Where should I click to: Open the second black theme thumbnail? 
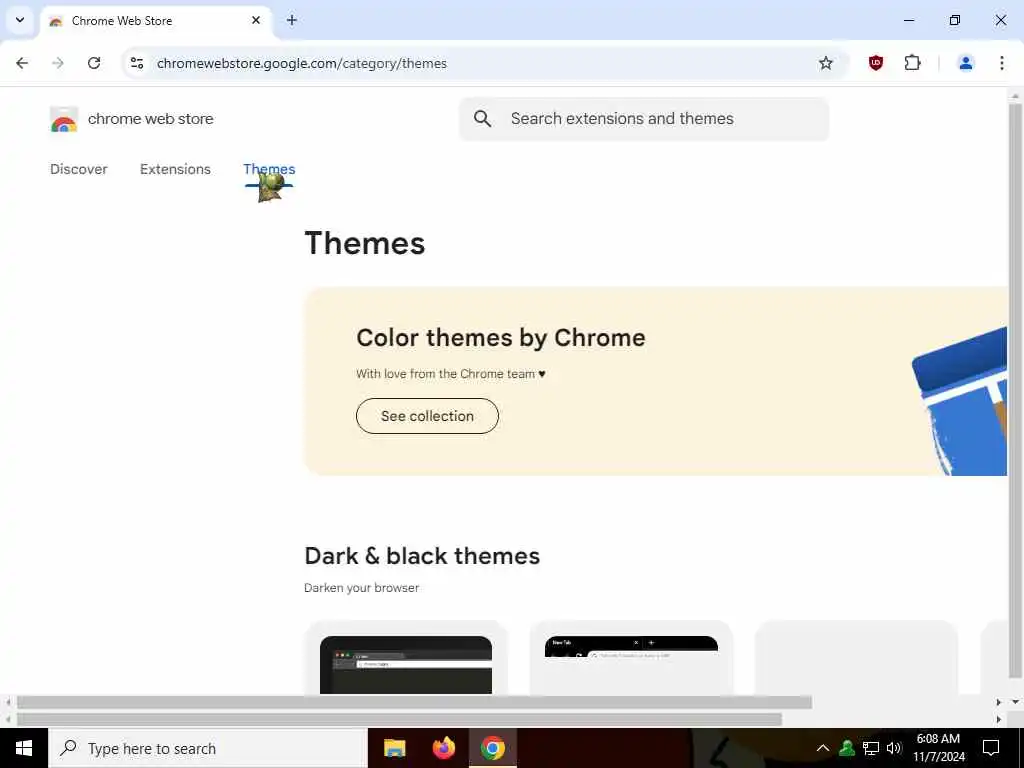(631, 646)
